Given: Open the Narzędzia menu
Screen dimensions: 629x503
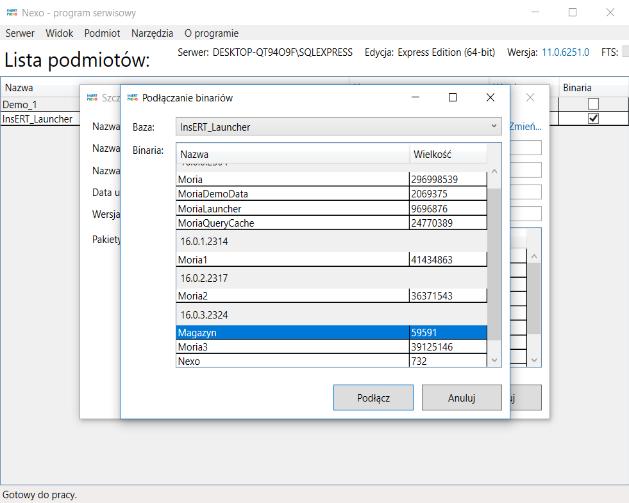Looking at the screenshot, I should [x=152, y=33].
